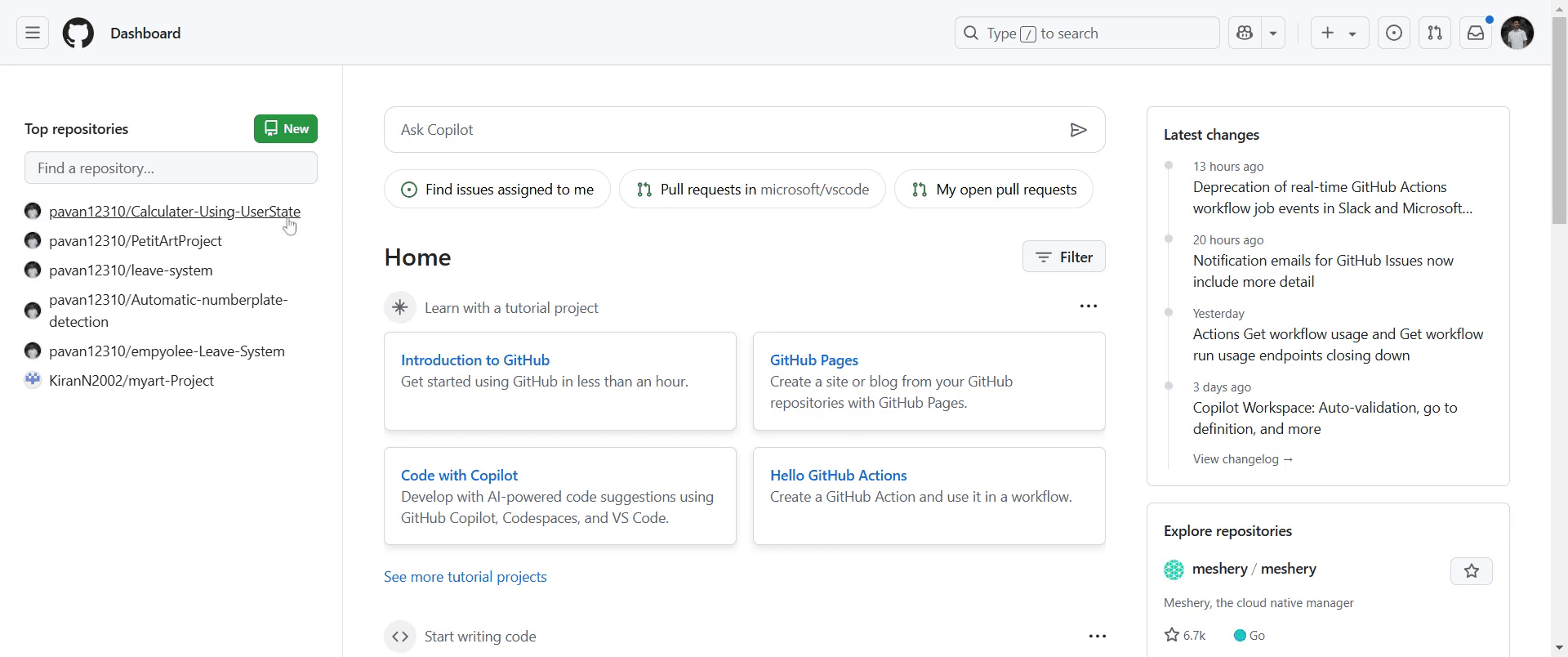Click the GitHub logo icon
Image resolution: width=1568 pixels, height=657 pixels.
[x=78, y=34]
